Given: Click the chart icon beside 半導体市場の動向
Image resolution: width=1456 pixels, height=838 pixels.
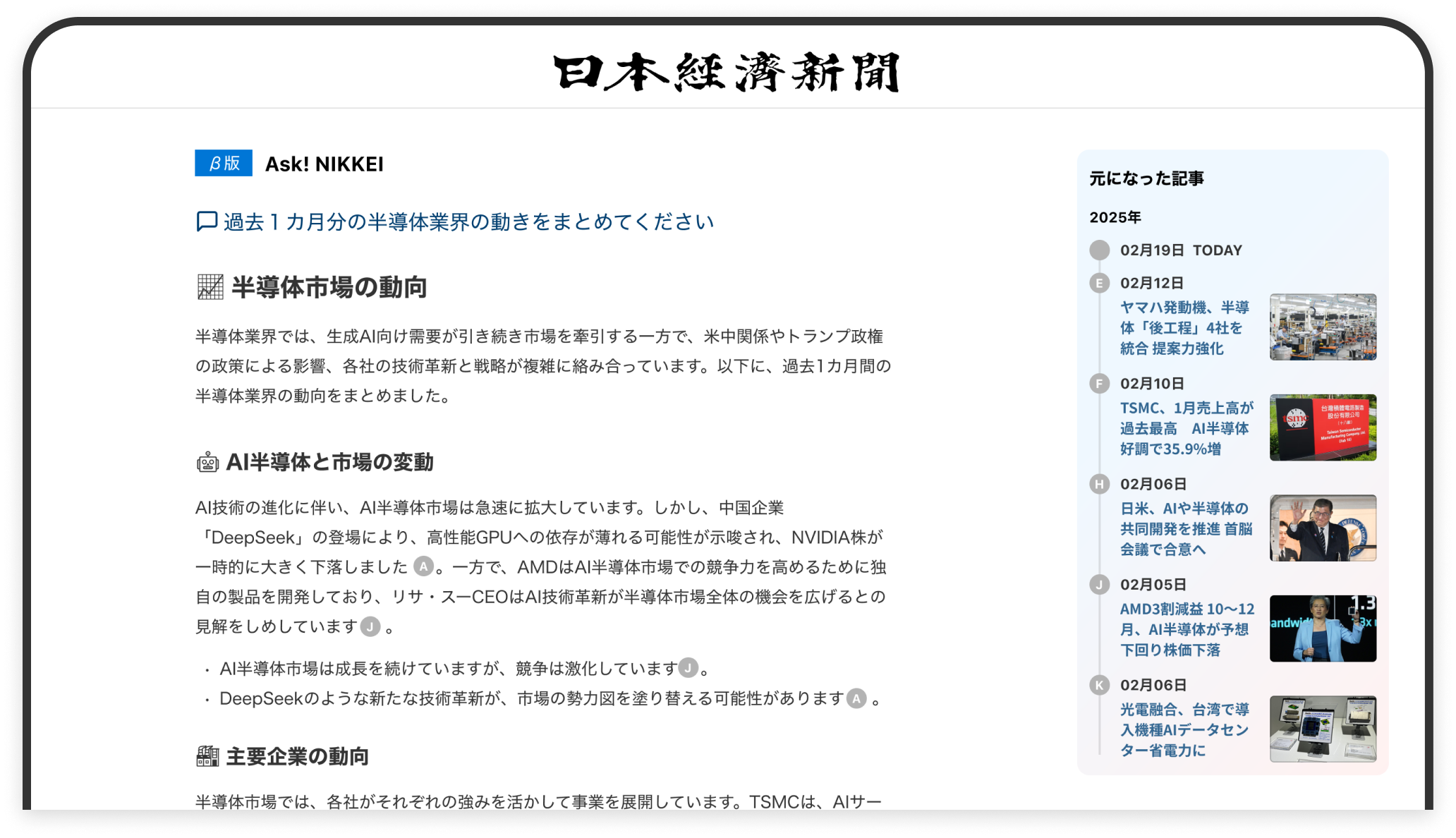Looking at the screenshot, I should [x=210, y=287].
